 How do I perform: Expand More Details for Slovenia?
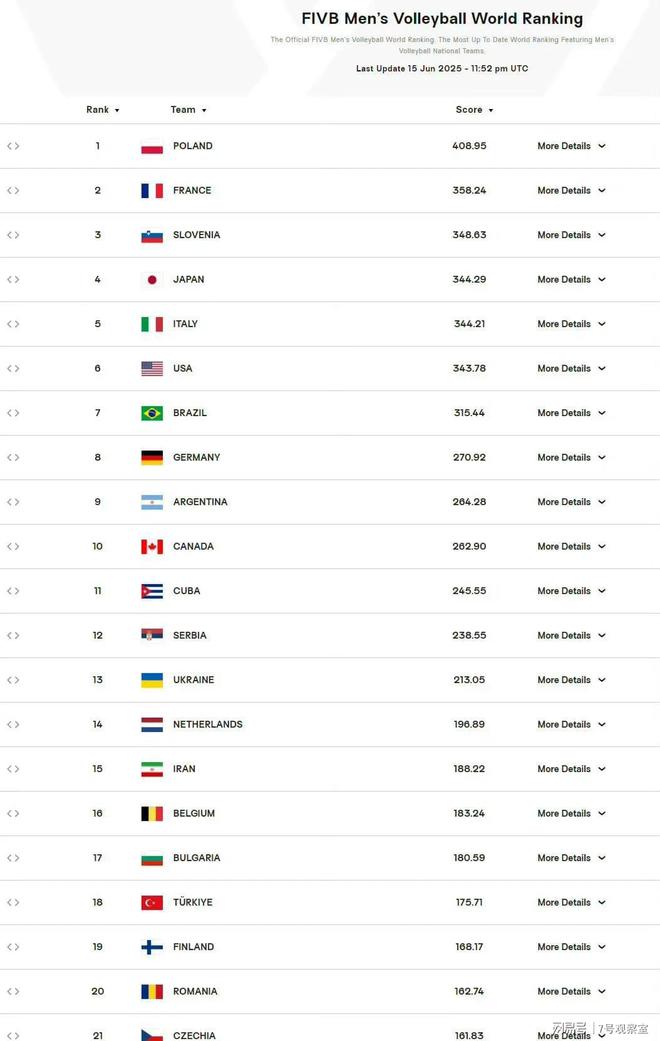click(x=572, y=235)
